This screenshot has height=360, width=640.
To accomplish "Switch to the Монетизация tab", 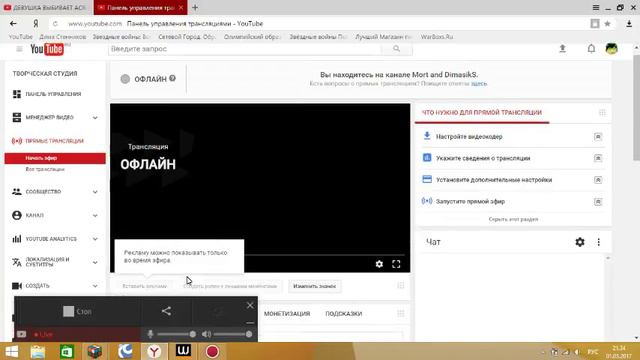I will [287, 314].
